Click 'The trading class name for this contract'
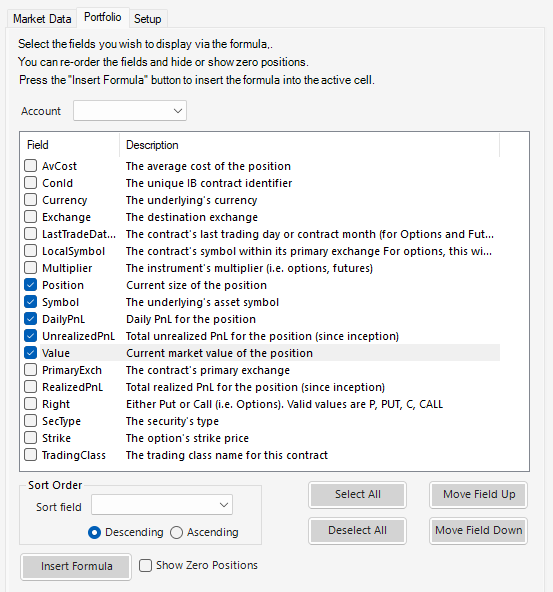This screenshot has width=553, height=592. click(227, 455)
